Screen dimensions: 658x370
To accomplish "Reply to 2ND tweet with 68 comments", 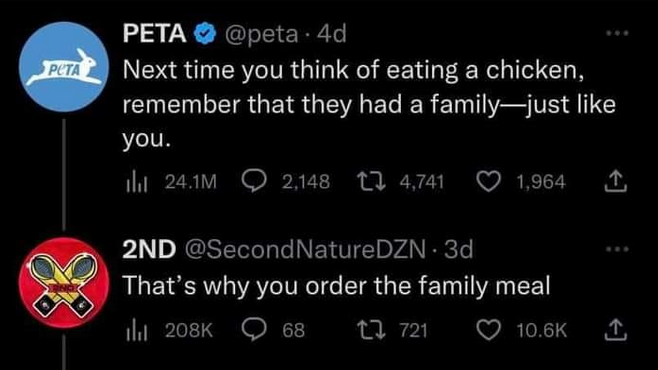I will tap(273, 330).
